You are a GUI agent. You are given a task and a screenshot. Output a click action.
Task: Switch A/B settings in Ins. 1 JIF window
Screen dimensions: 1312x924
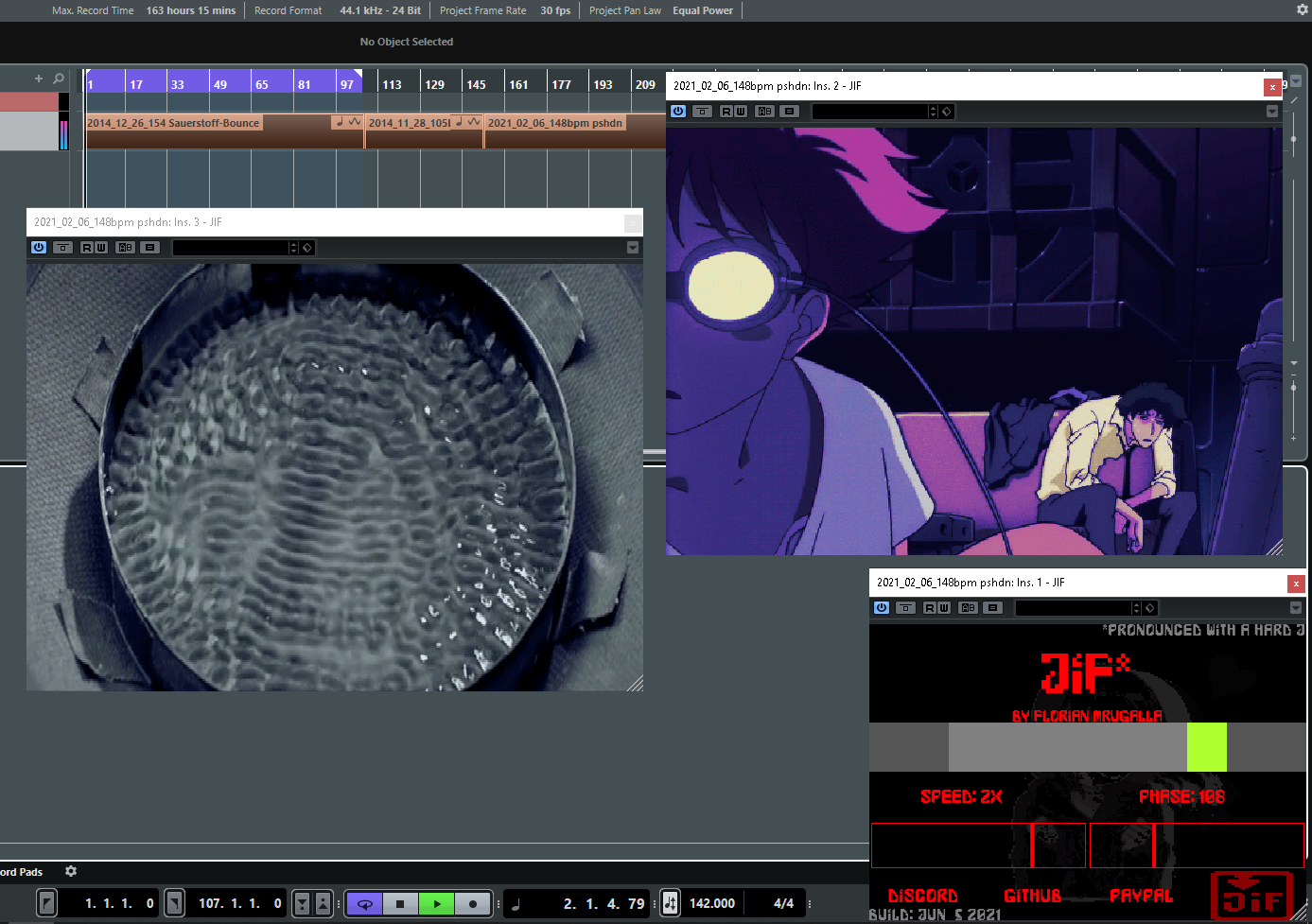pyautogui.click(x=969, y=608)
